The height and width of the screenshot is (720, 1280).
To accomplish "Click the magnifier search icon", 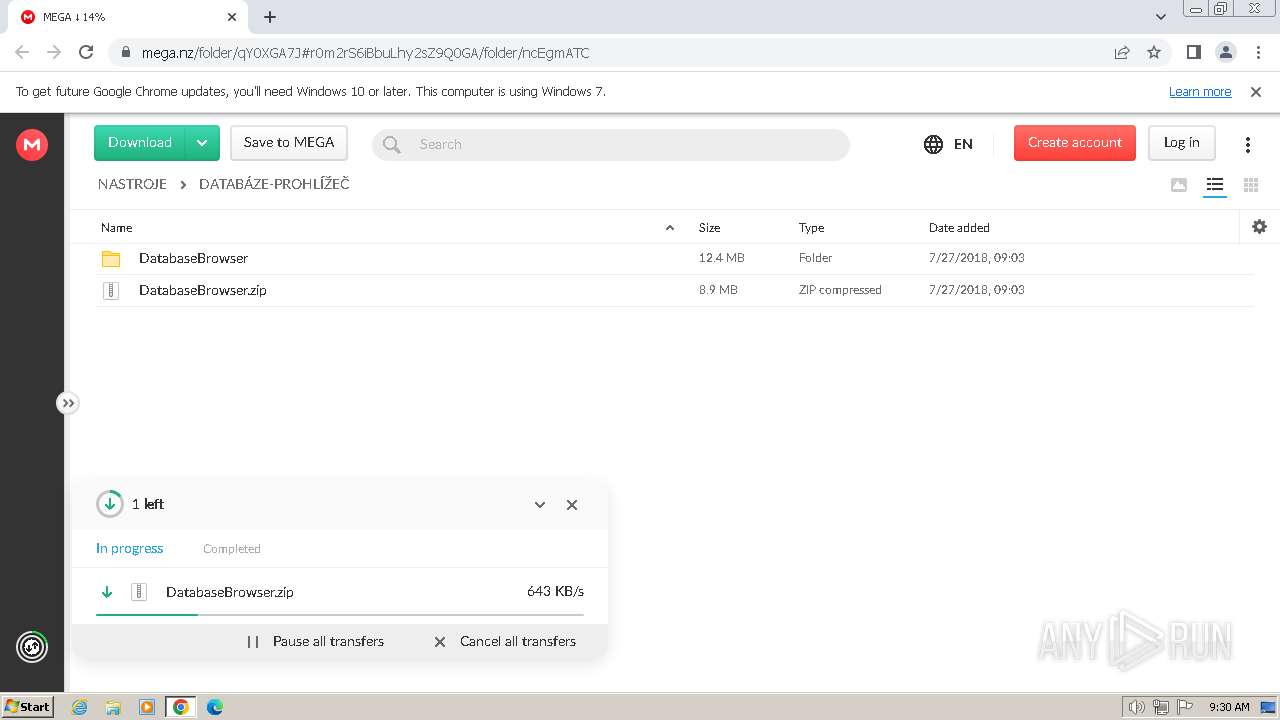I will tap(392, 145).
